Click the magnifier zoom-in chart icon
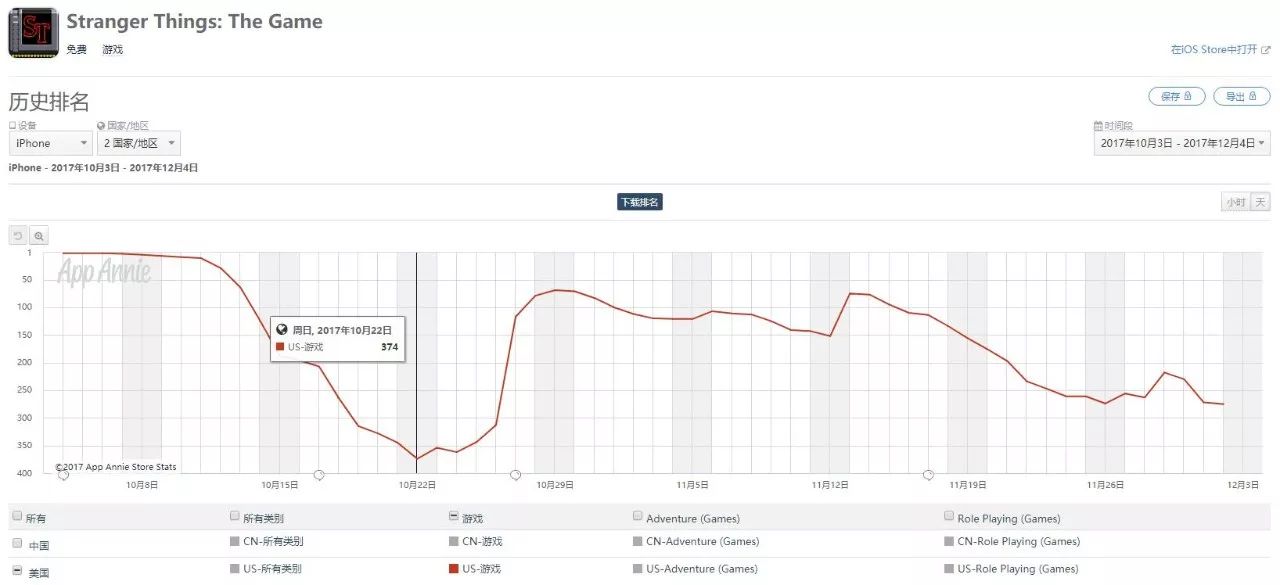Image resolution: width=1280 pixels, height=585 pixels. [x=39, y=236]
